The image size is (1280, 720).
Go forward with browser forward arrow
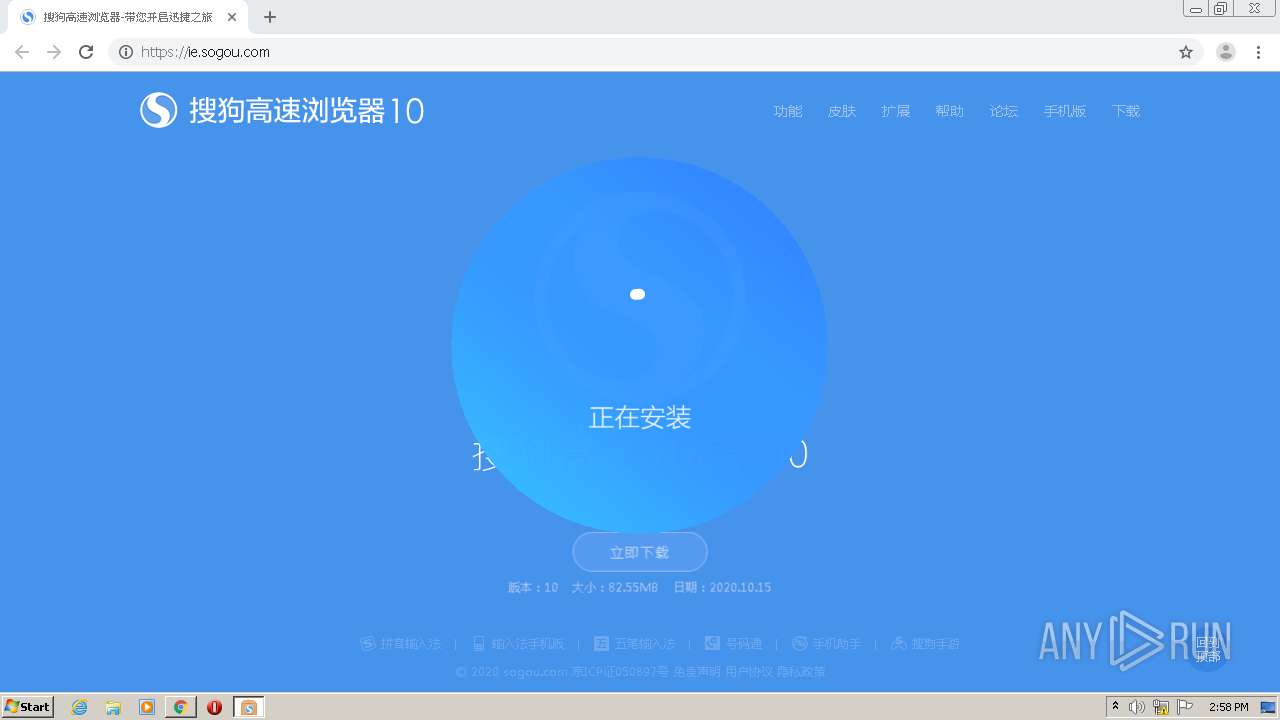click(x=54, y=52)
